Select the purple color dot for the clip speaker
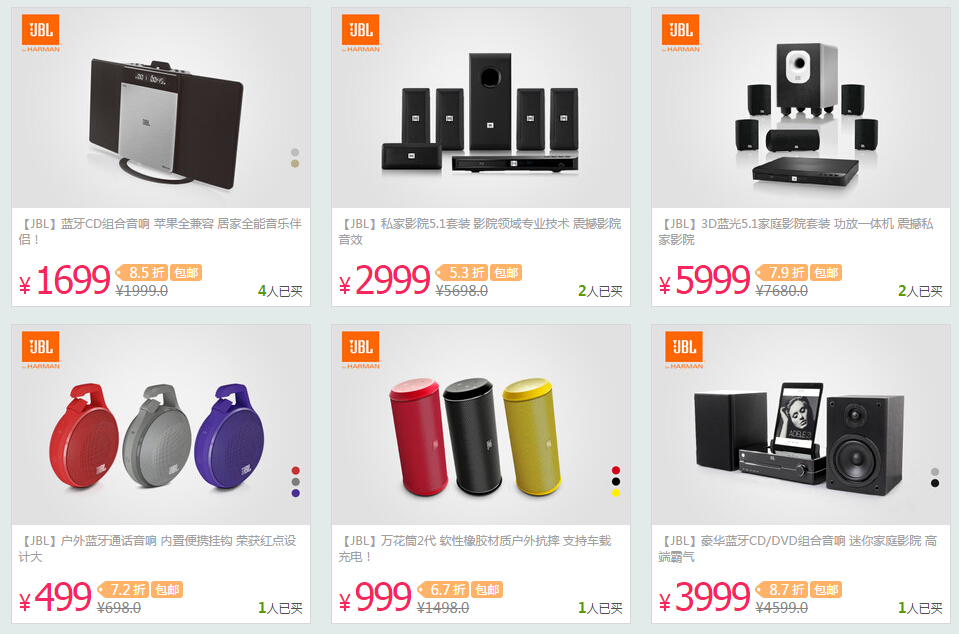Screen dimensions: 959x634 (295, 493)
